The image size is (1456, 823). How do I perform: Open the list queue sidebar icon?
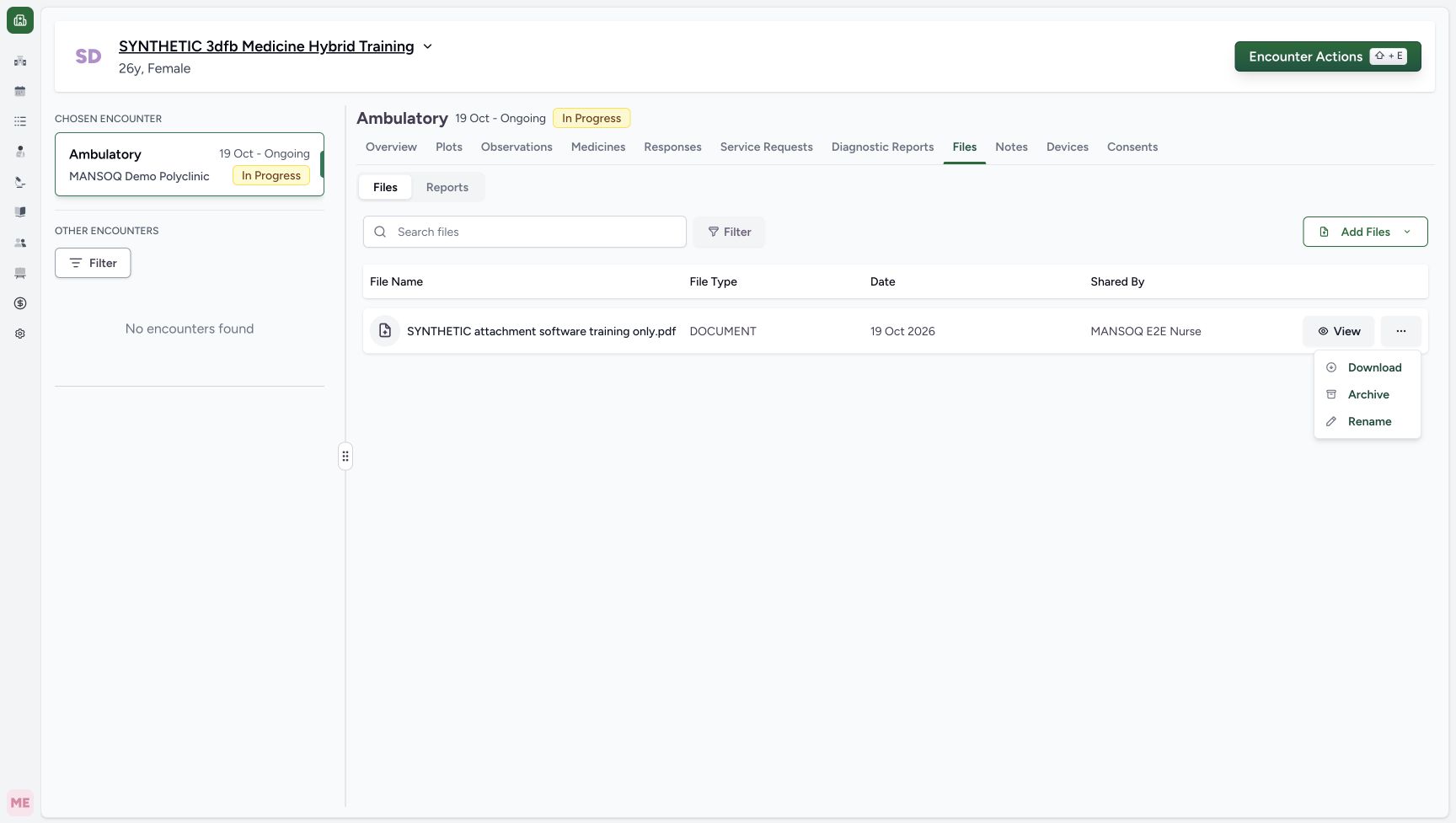20,121
